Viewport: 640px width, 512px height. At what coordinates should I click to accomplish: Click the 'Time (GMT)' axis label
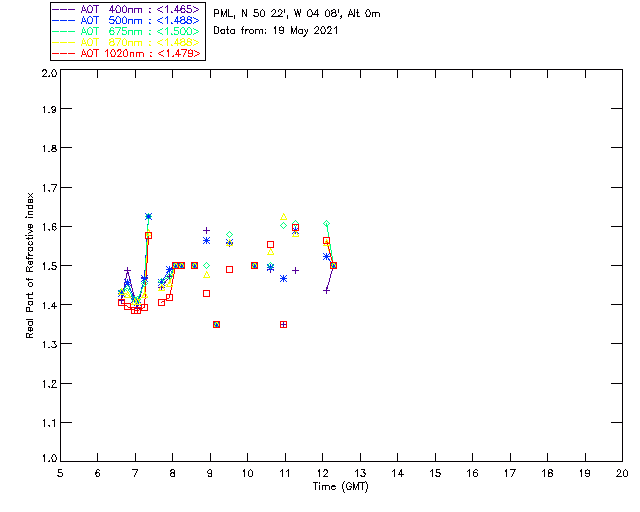click(x=341, y=486)
